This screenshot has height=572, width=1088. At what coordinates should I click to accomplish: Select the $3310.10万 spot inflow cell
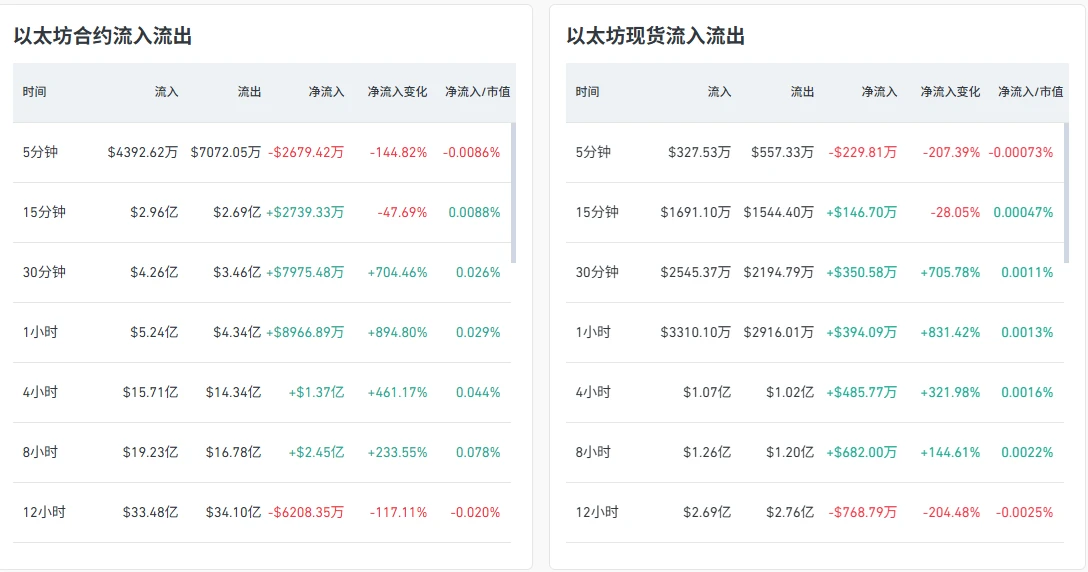[696, 333]
